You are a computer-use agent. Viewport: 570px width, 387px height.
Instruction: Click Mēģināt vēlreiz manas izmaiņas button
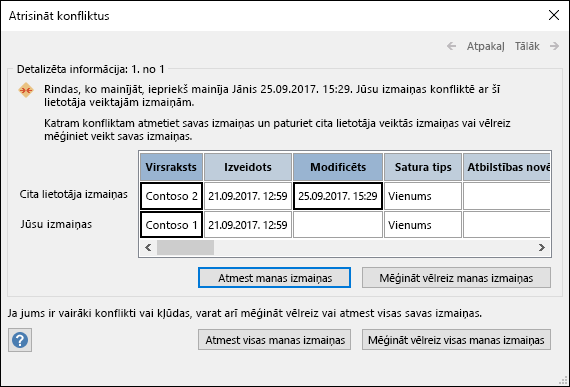(x=456, y=278)
